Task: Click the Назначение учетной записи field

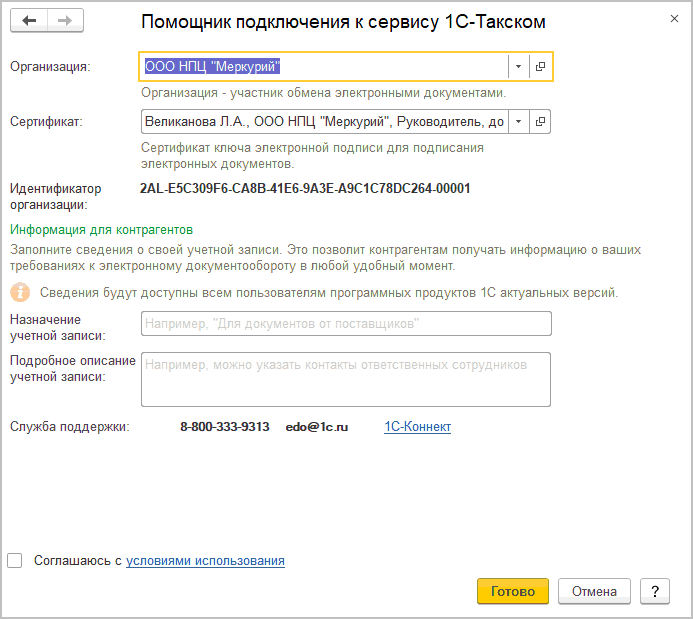Action: point(346,324)
